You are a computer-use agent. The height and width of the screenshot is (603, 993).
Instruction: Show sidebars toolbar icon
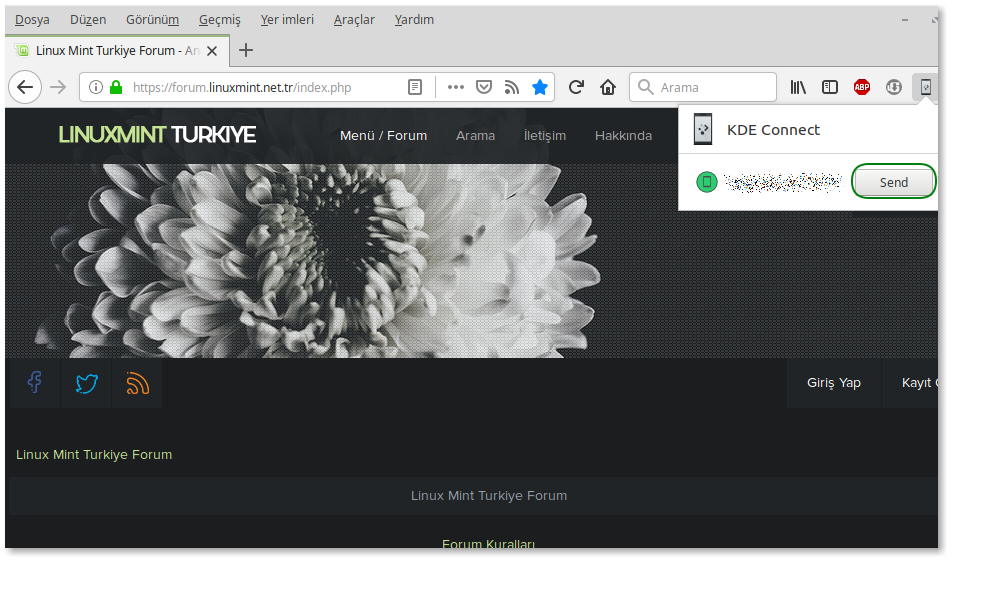(830, 87)
